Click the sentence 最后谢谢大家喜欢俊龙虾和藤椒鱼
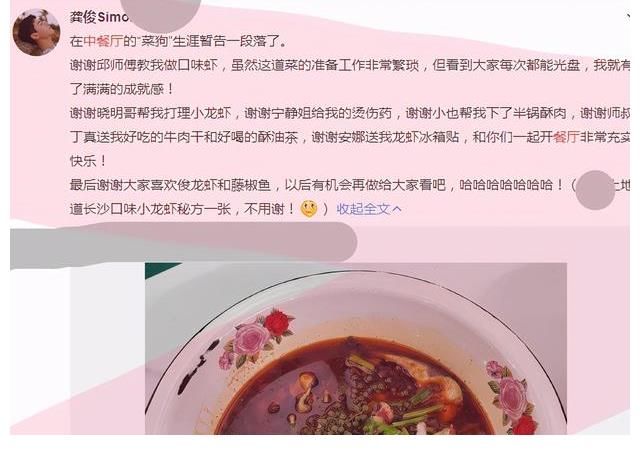 click(170, 185)
